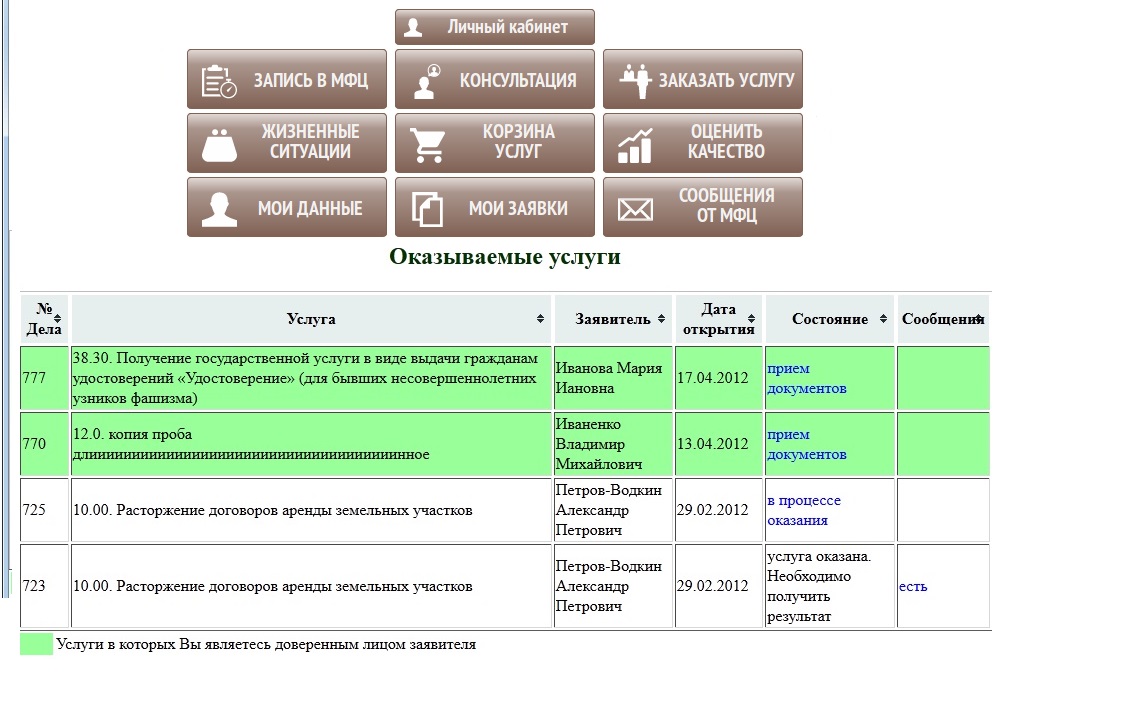Click the envelope icon on Сообщения от МФЦ
The width and height of the screenshot is (1142, 723).
(x=635, y=208)
